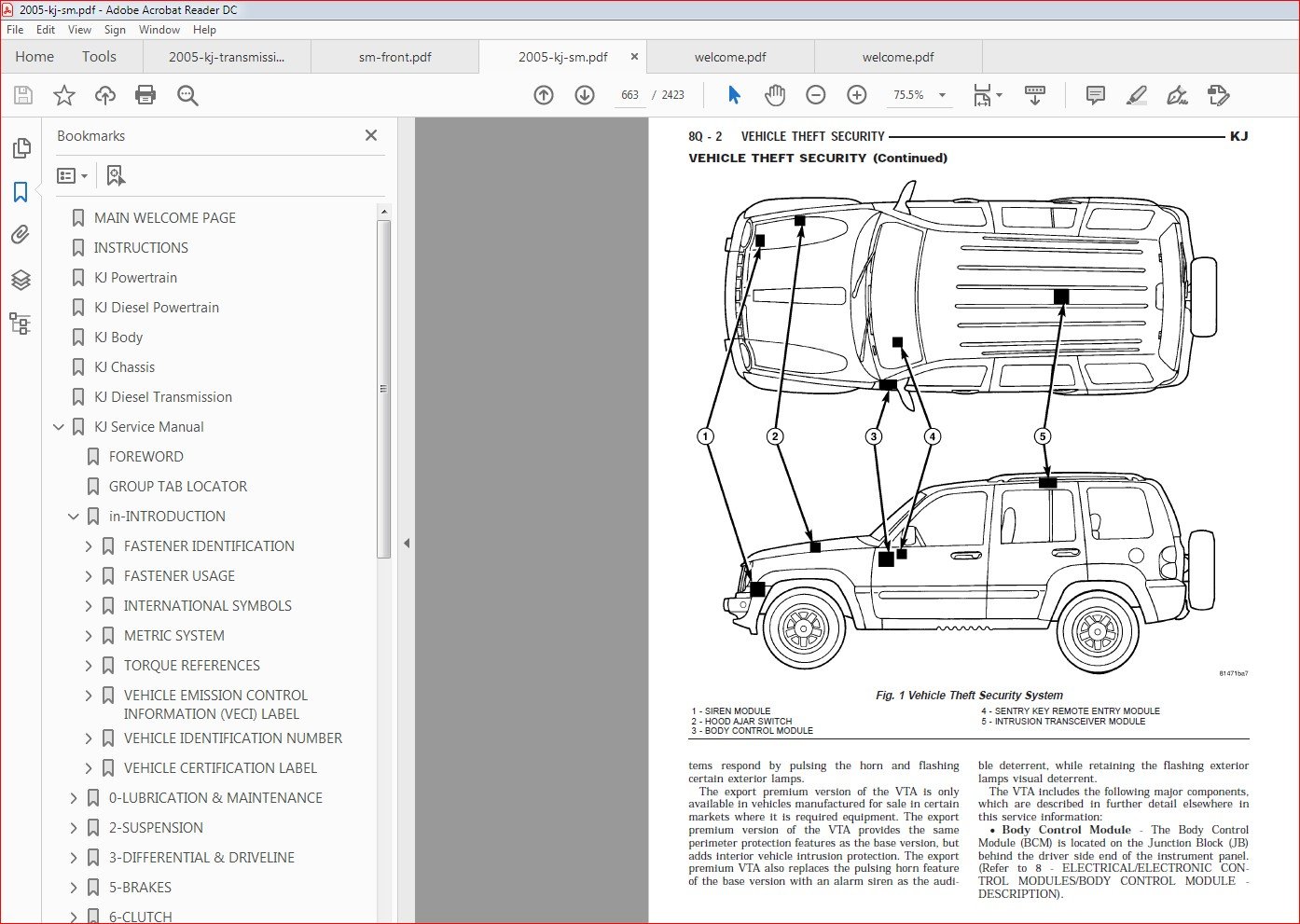Open the Find text magnifier tool

tap(187, 95)
